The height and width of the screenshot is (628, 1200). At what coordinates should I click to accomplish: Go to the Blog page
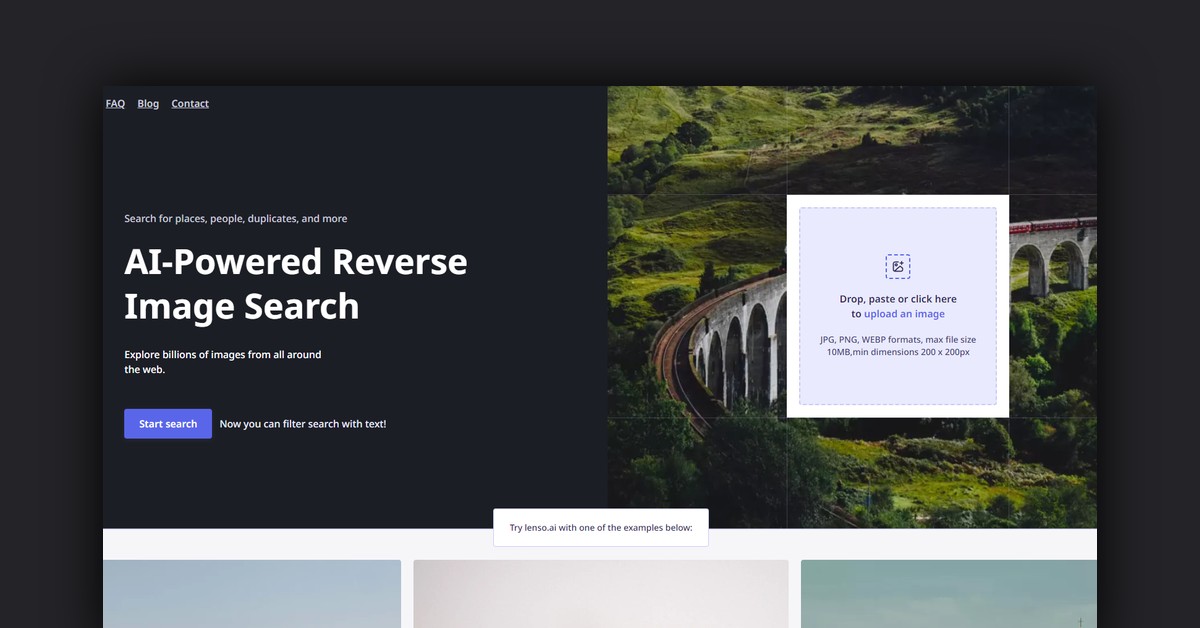[148, 104]
